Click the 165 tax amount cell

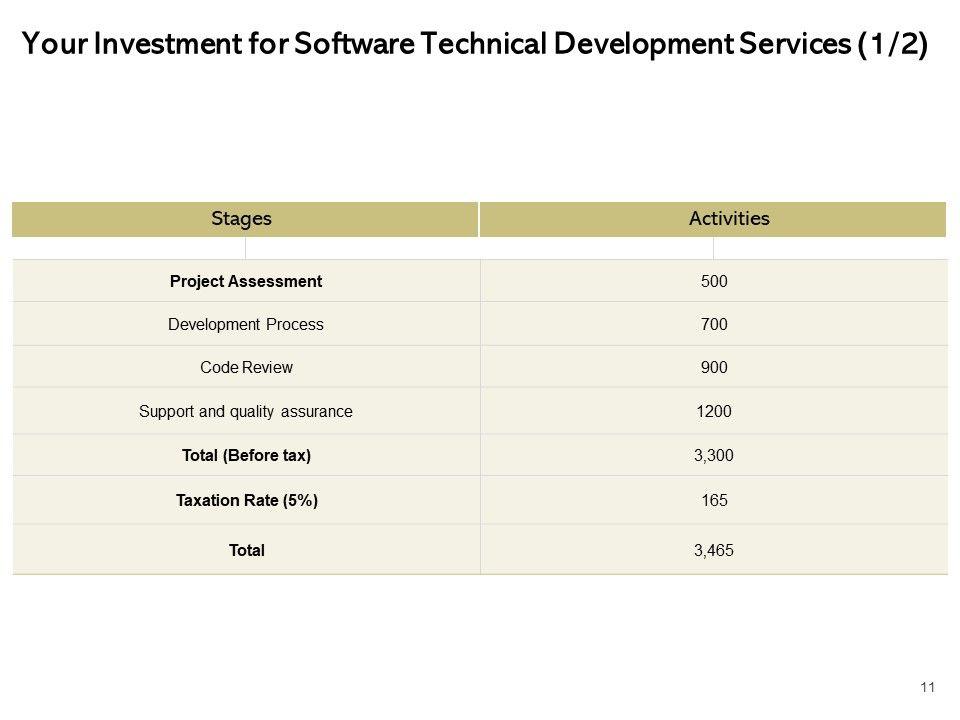coord(714,500)
